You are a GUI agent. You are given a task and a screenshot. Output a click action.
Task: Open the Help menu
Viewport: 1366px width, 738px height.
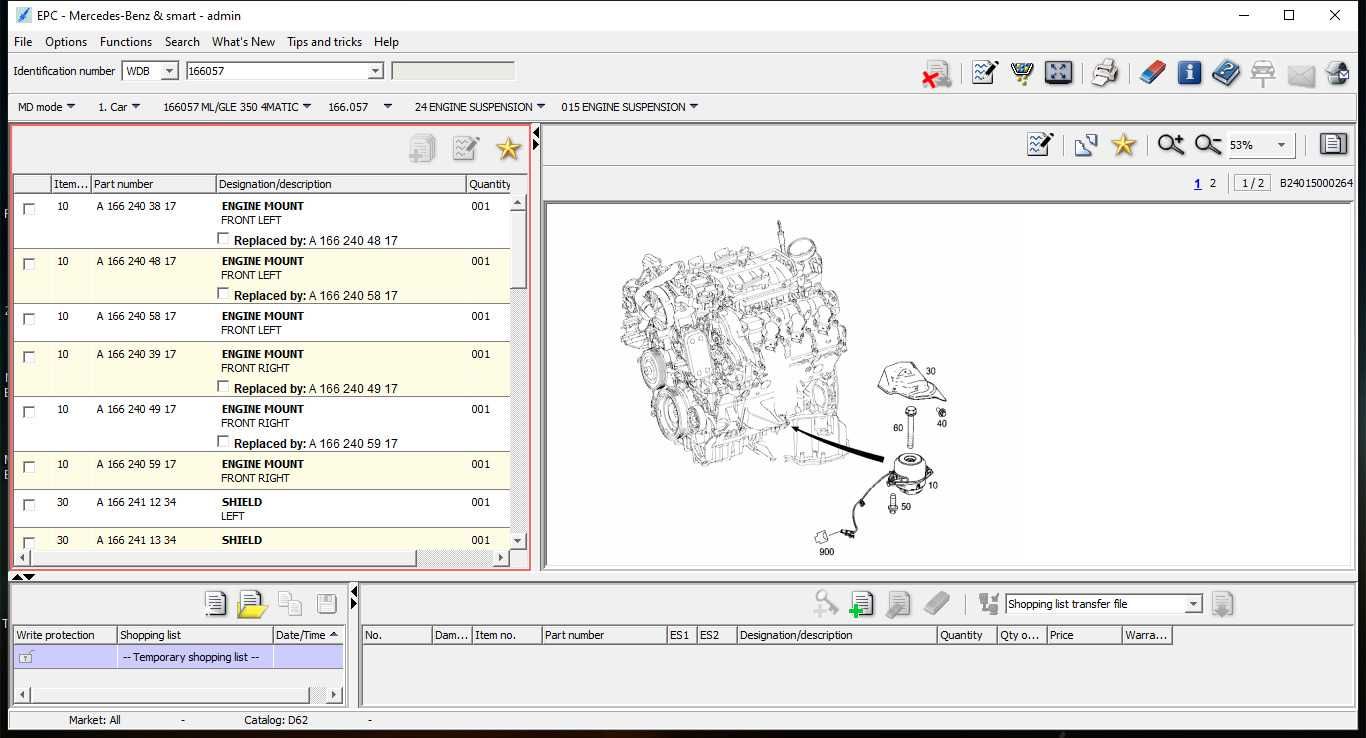coord(386,42)
